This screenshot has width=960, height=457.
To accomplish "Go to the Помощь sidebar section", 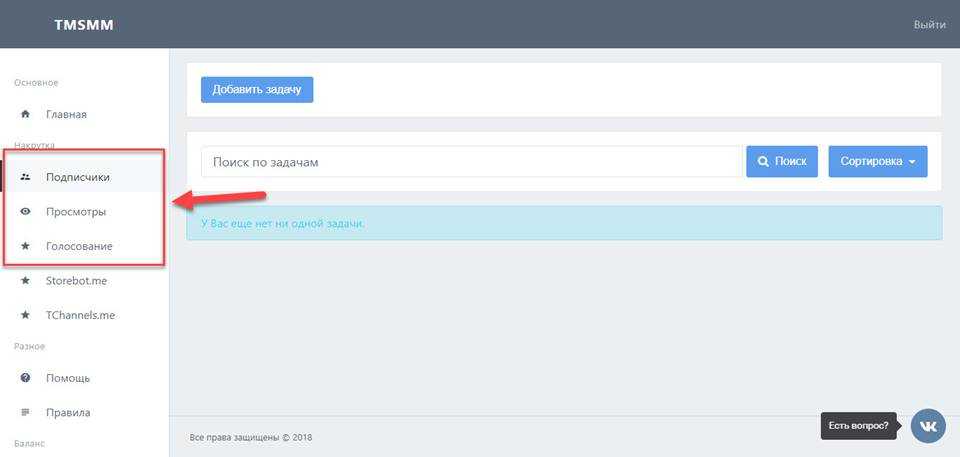I will pos(68,378).
